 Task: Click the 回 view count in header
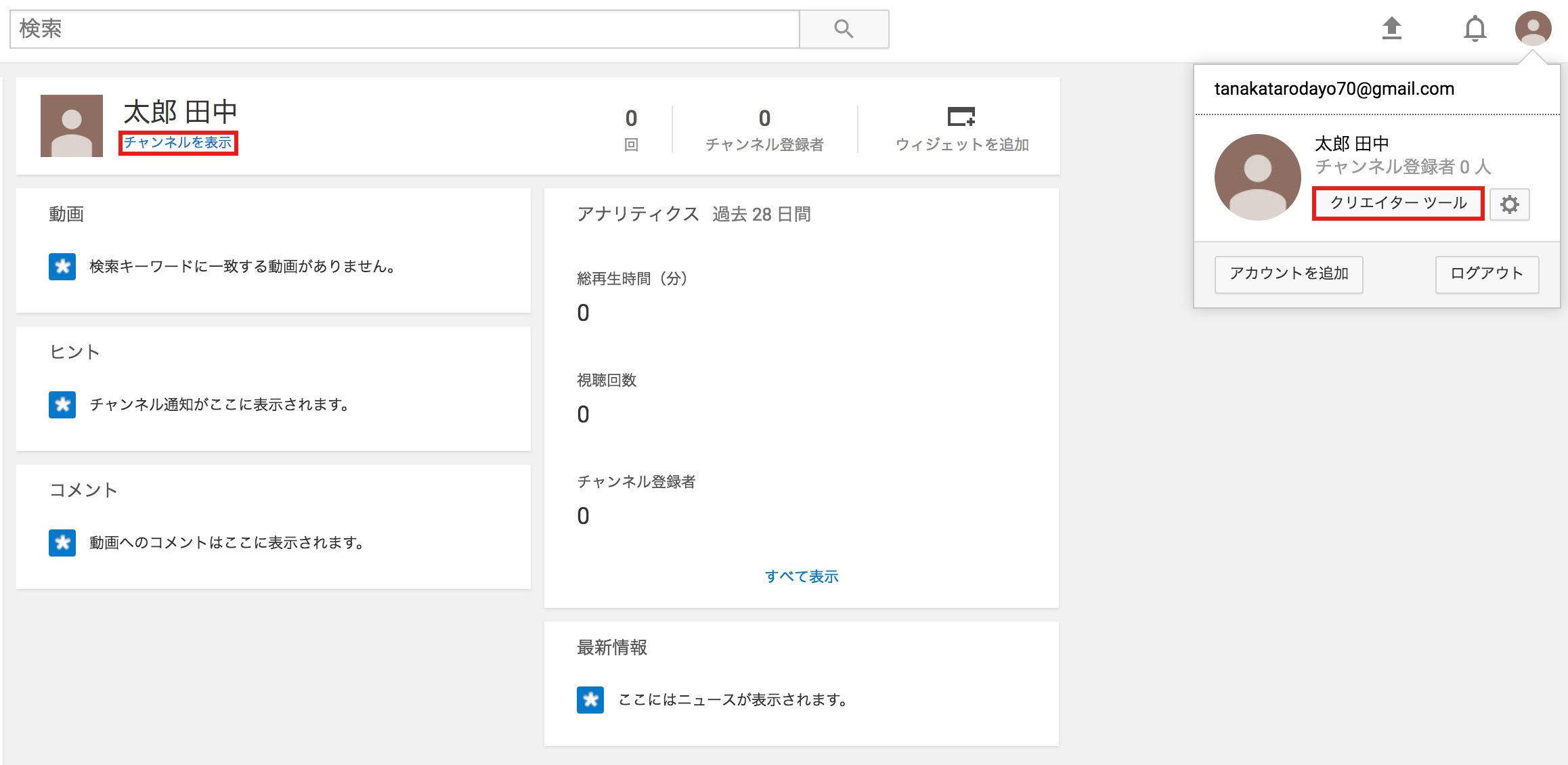point(631,118)
